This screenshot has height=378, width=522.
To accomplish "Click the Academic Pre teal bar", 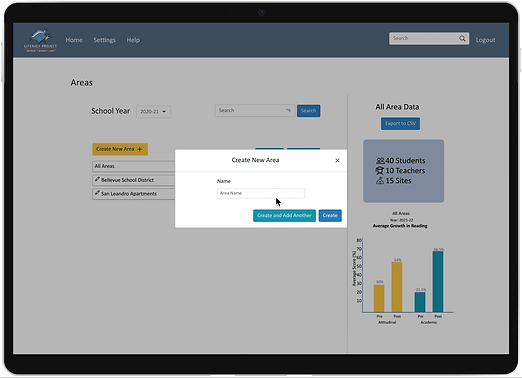I will click(x=420, y=302).
